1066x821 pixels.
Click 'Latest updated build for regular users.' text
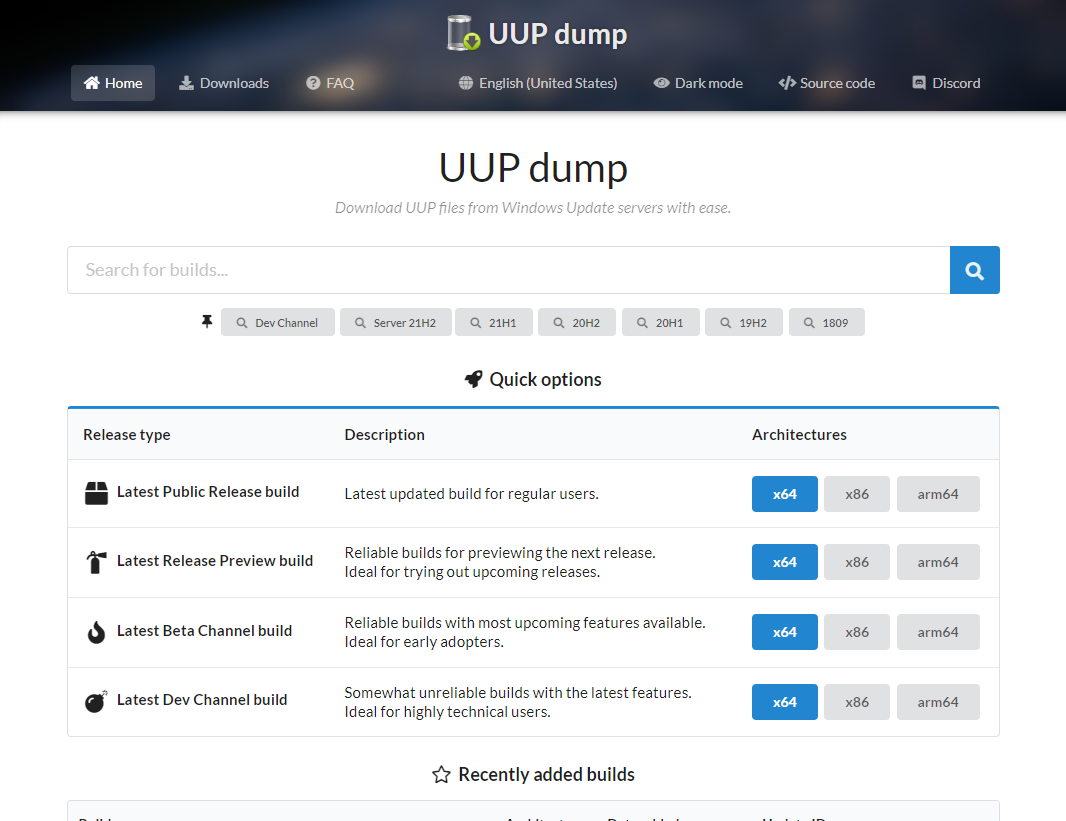pos(472,494)
